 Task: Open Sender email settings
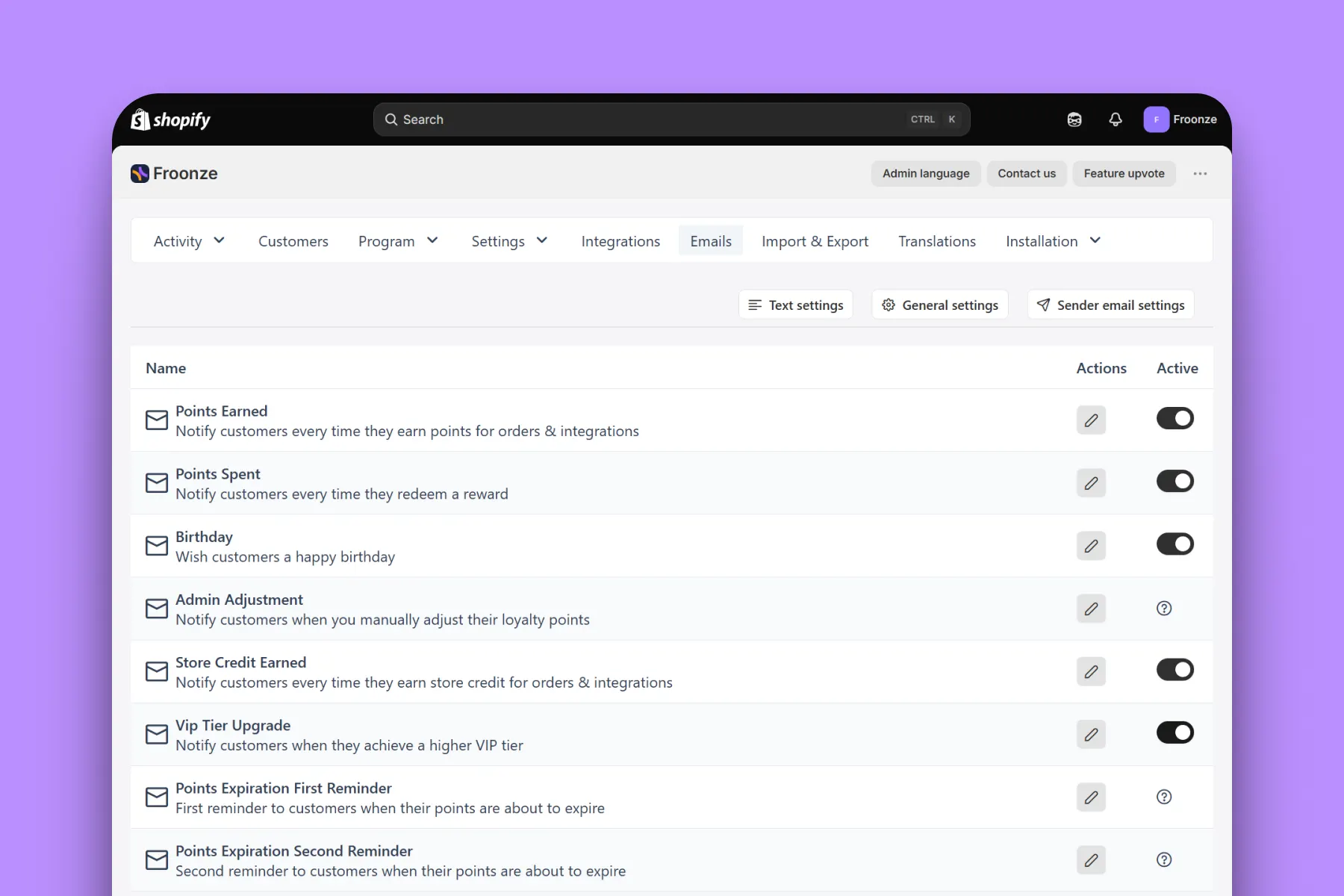click(1111, 305)
